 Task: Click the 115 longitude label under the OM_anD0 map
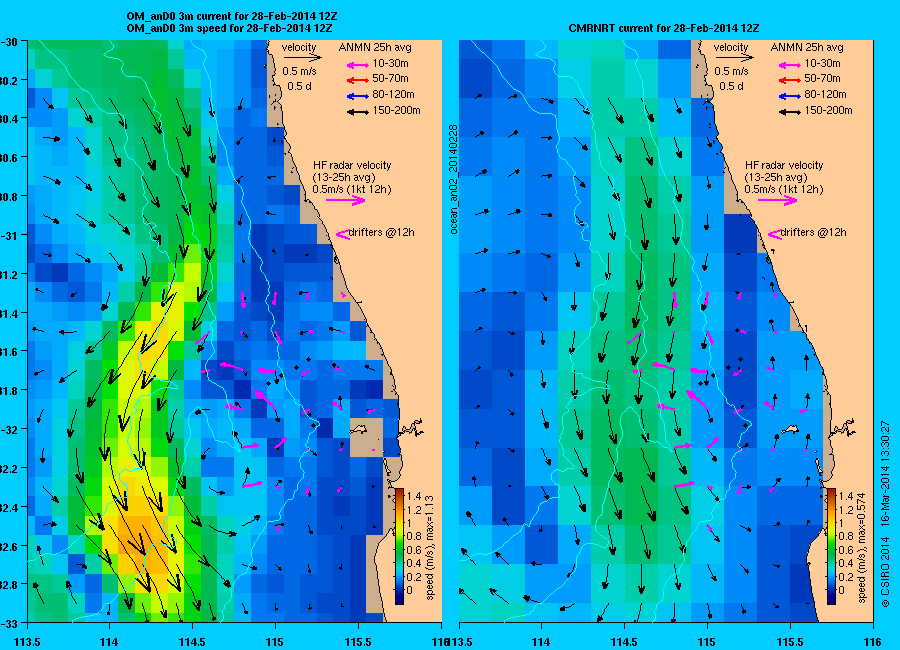pyautogui.click(x=275, y=642)
